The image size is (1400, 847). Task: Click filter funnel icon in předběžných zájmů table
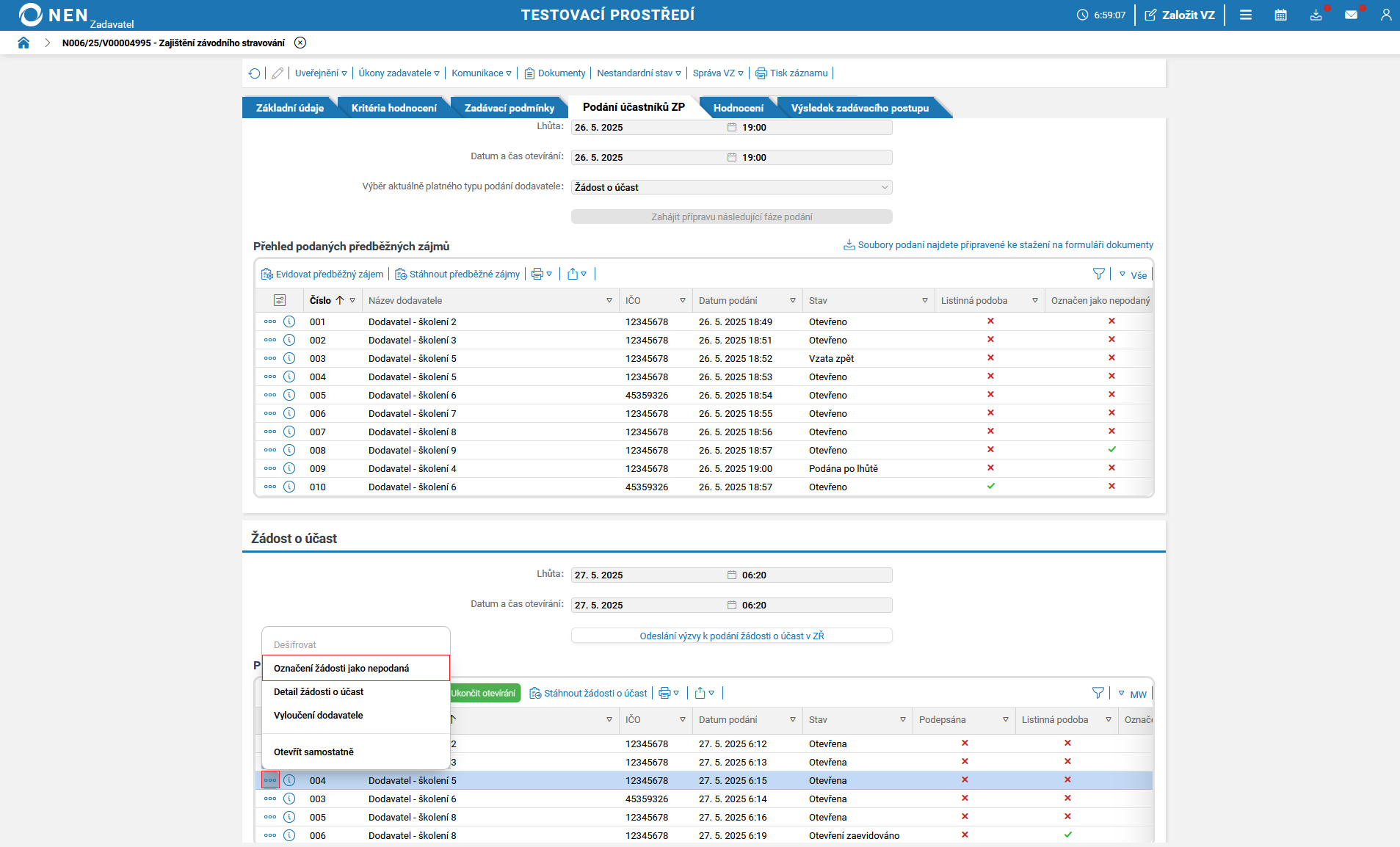(1098, 274)
